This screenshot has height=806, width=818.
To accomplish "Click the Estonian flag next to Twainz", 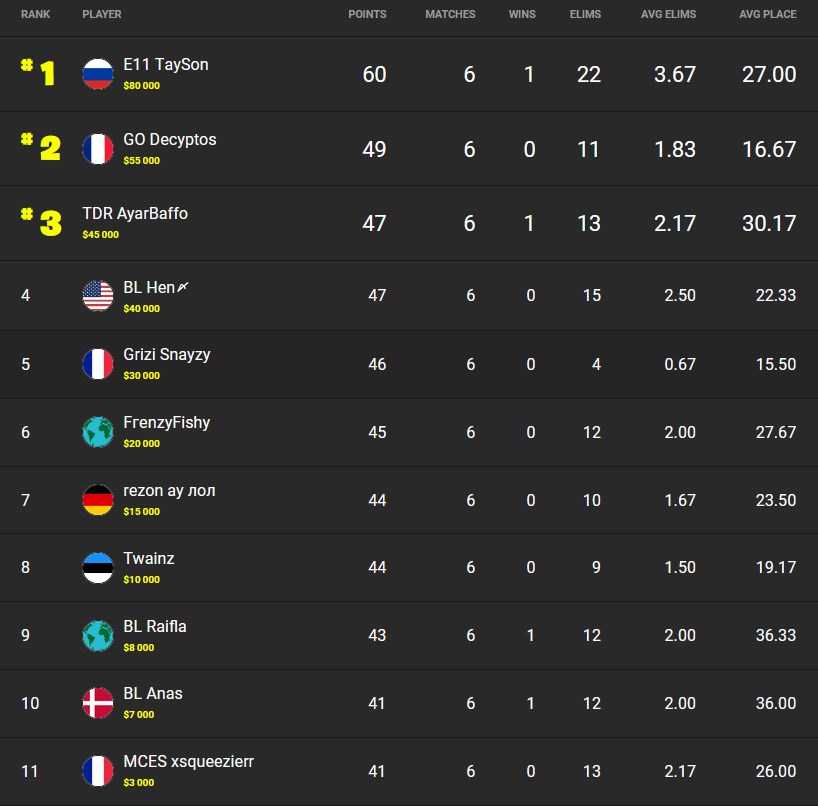I will coord(98,568).
